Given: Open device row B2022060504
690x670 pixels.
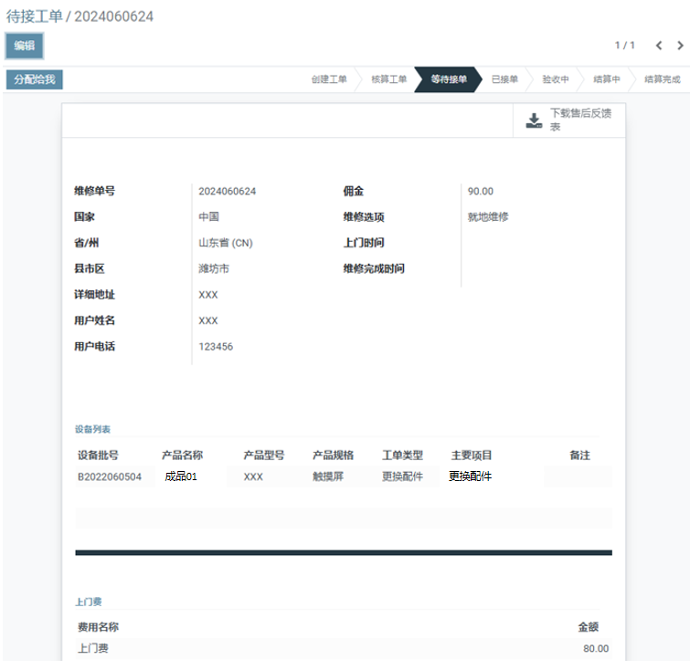Looking at the screenshot, I should click(x=110, y=477).
